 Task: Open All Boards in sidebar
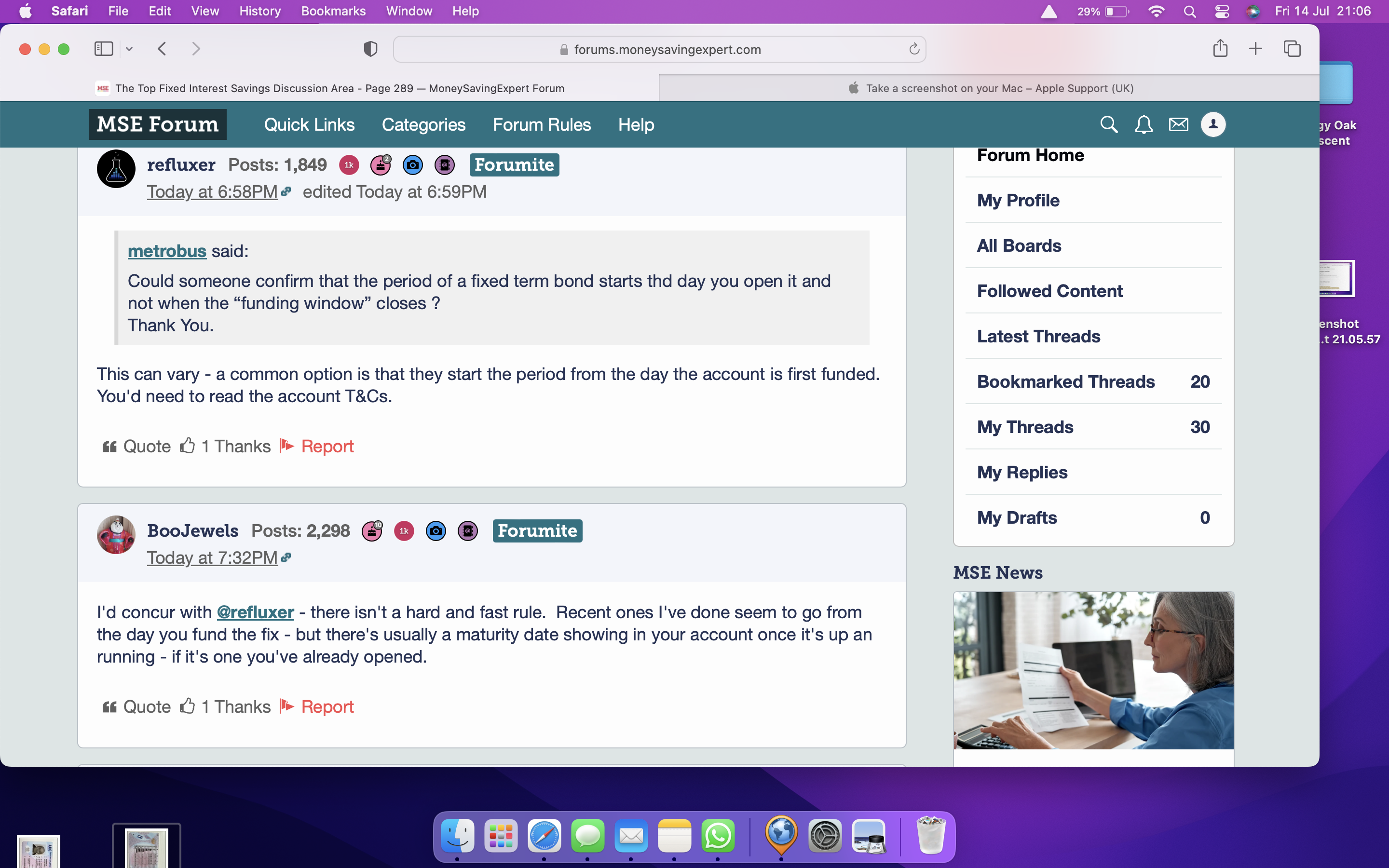(1019, 246)
